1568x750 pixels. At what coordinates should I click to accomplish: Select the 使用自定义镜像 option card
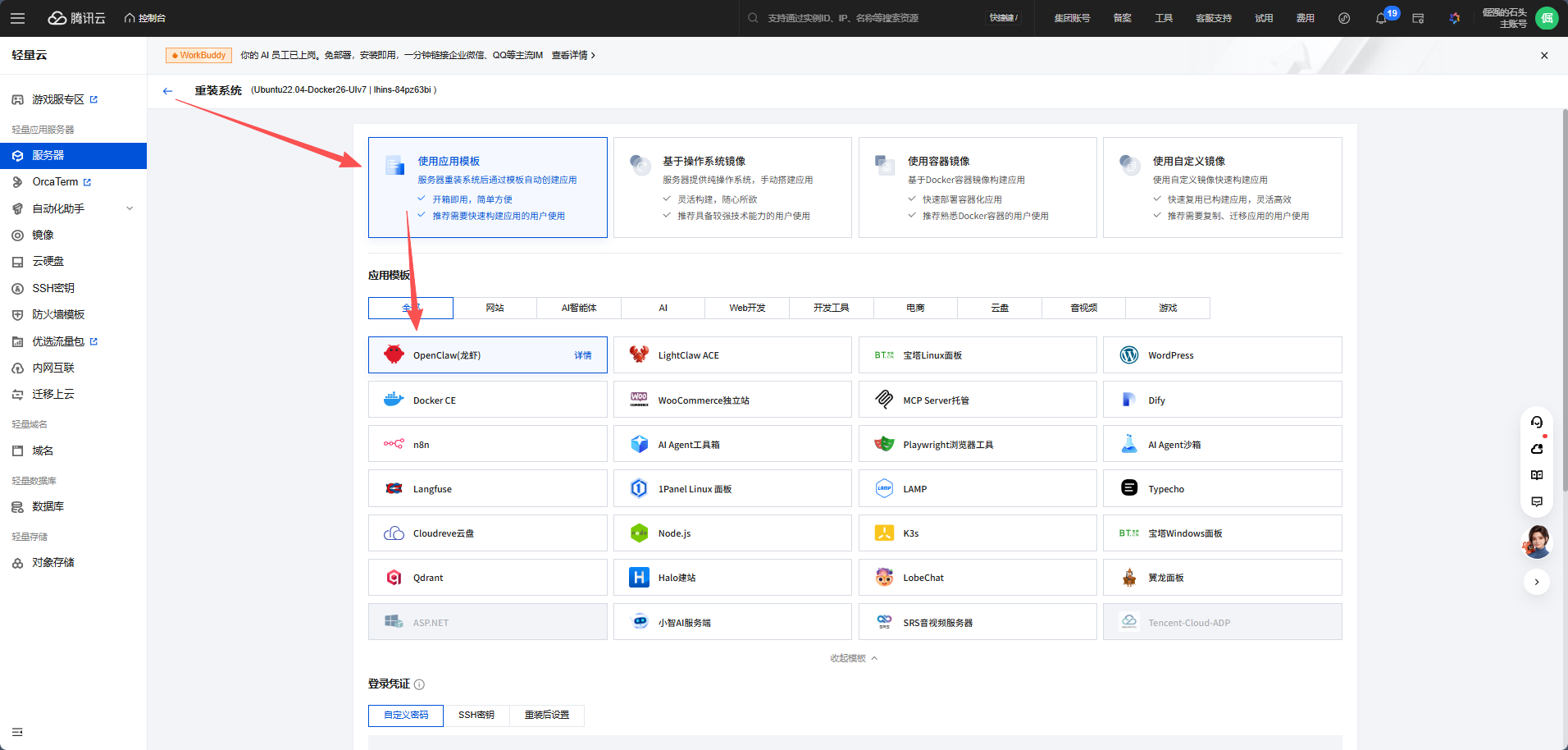coord(1223,188)
